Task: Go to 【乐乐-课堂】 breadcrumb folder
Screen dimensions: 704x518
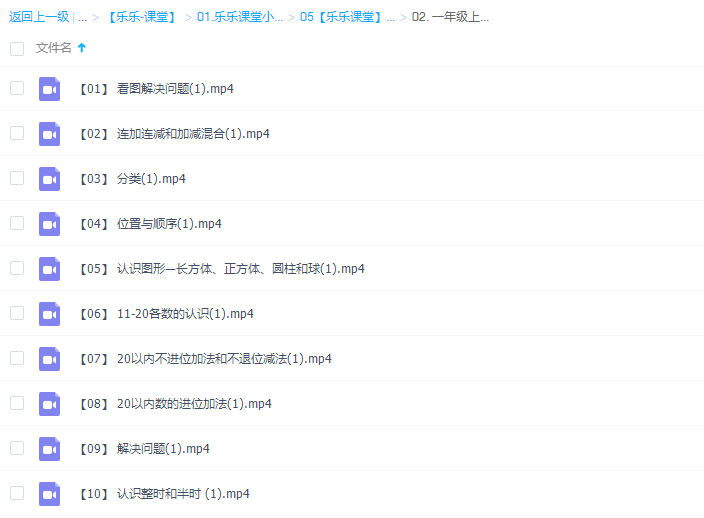Action: tap(141, 17)
